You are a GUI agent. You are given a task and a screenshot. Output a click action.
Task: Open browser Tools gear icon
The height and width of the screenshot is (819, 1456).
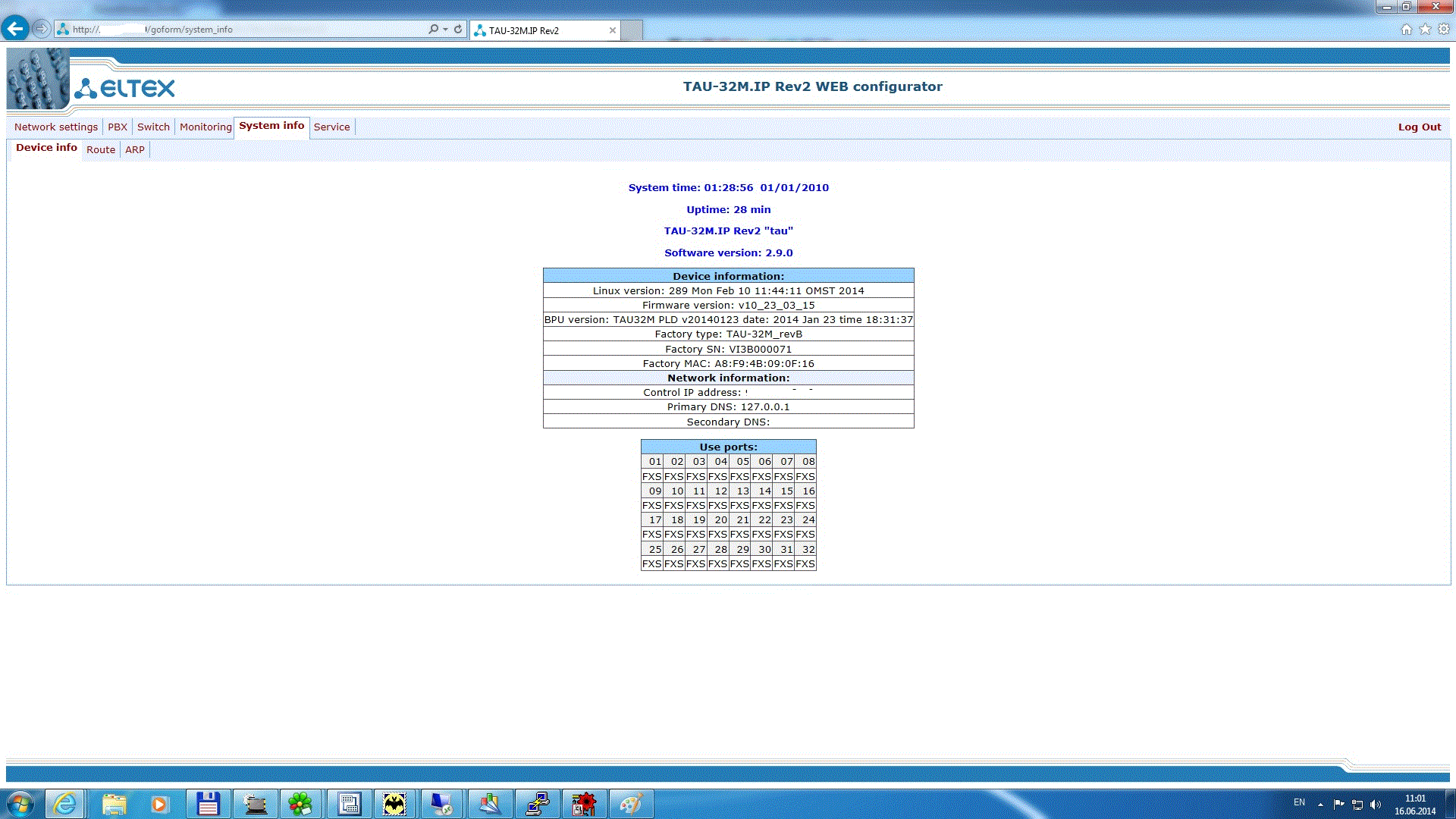click(x=1443, y=29)
